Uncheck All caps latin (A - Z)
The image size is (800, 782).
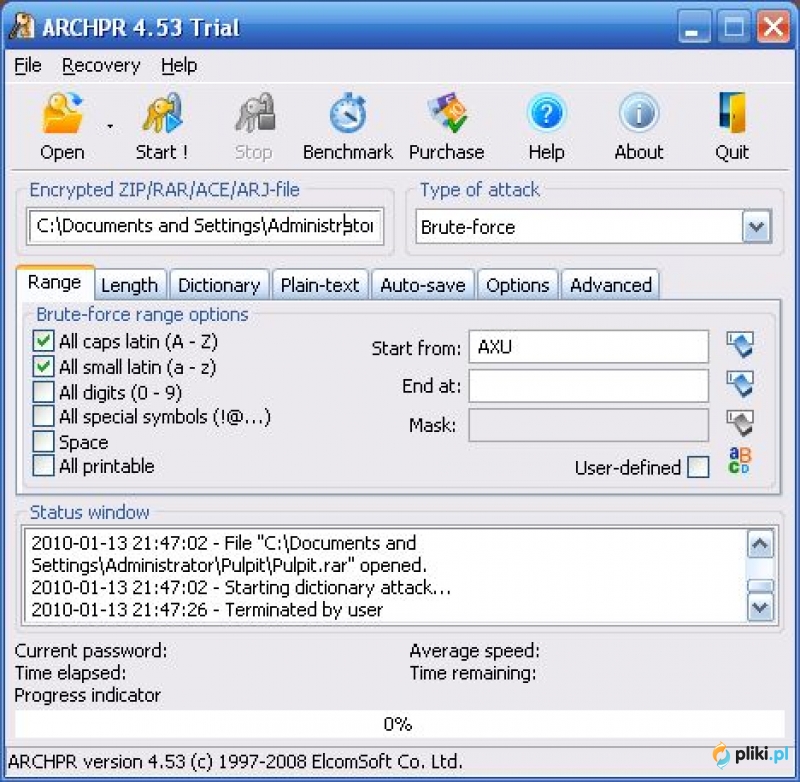coord(43,341)
